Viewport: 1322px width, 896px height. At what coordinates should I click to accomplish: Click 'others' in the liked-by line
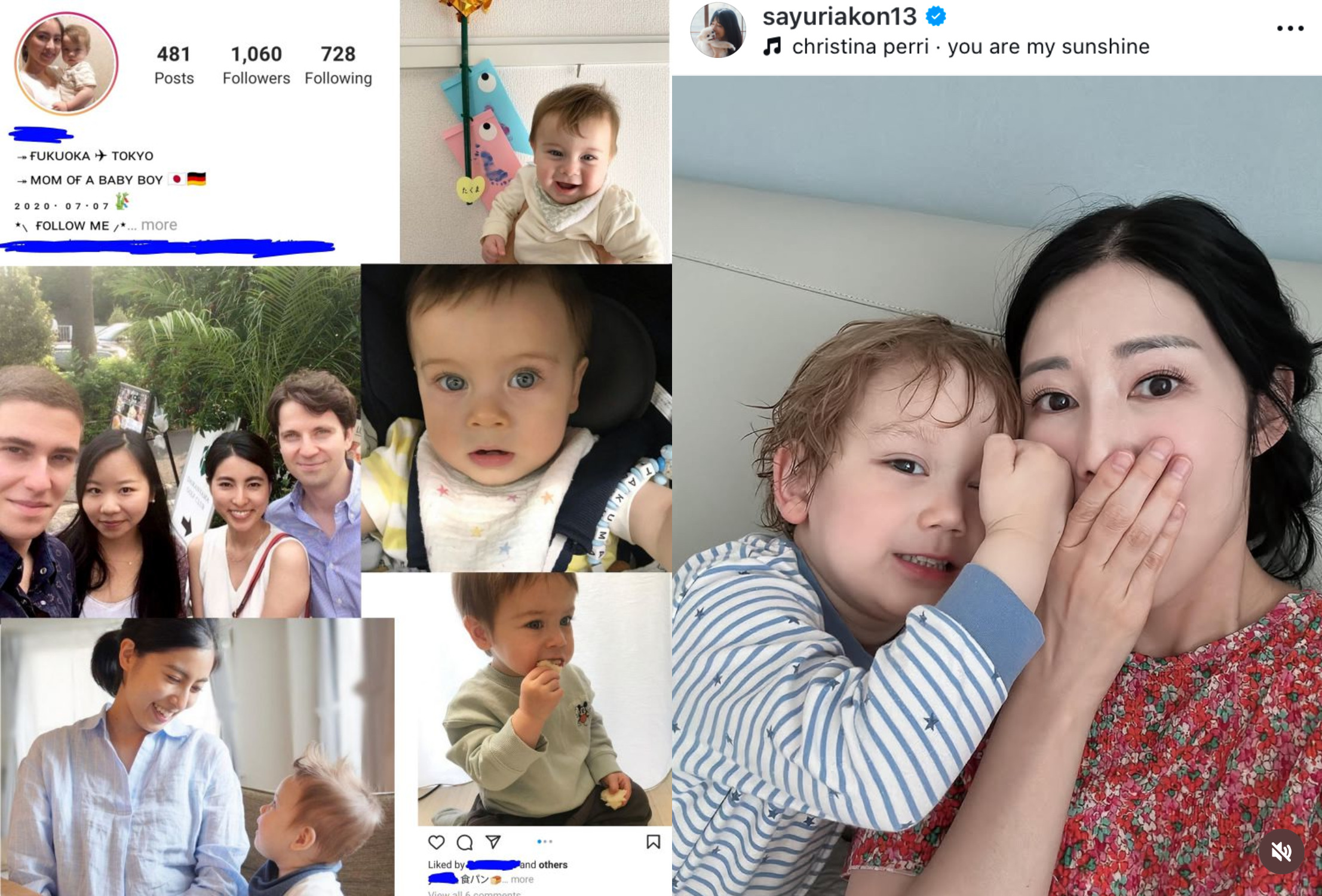553,864
